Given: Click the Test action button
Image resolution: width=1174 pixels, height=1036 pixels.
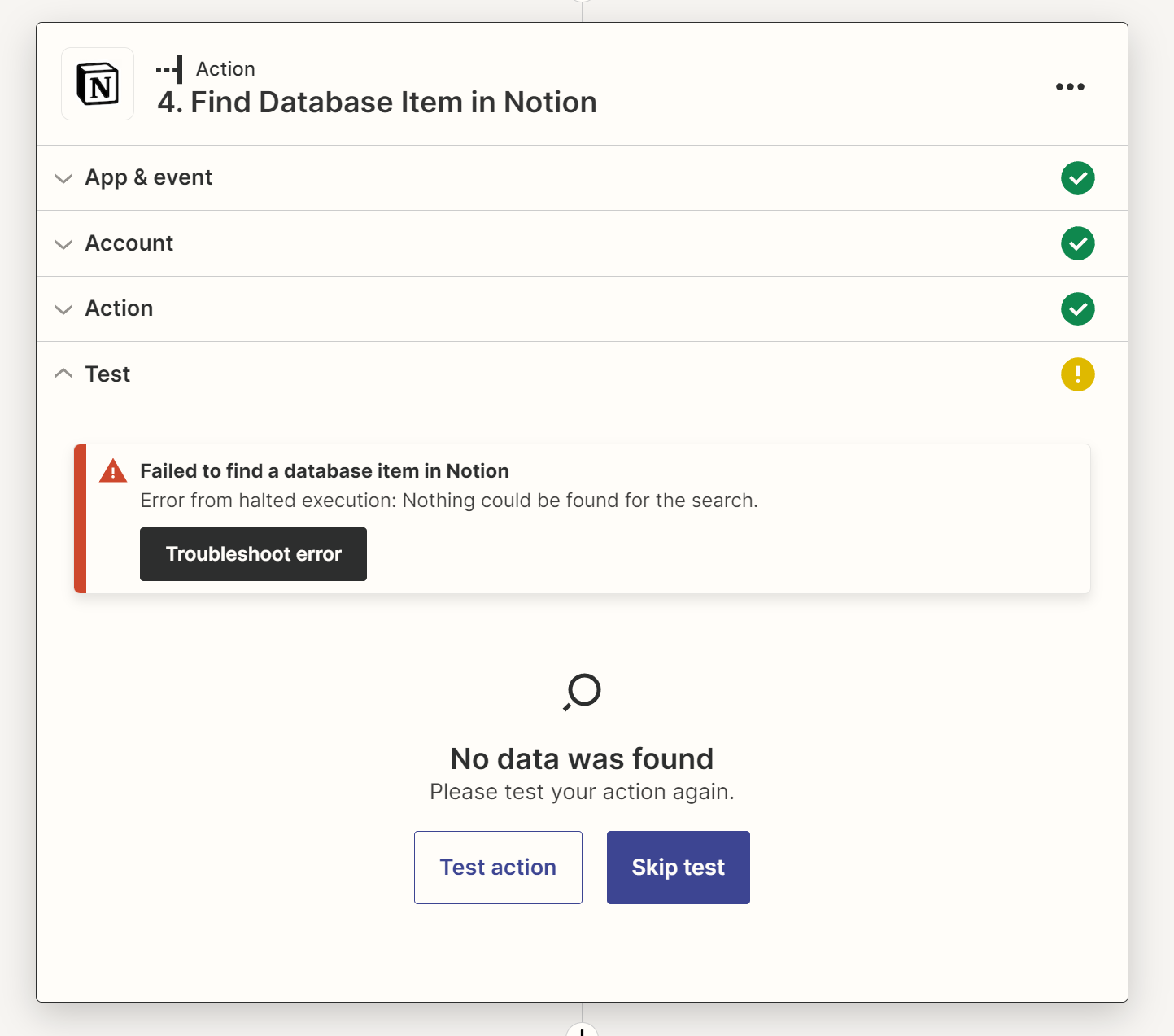Looking at the screenshot, I should pos(498,868).
